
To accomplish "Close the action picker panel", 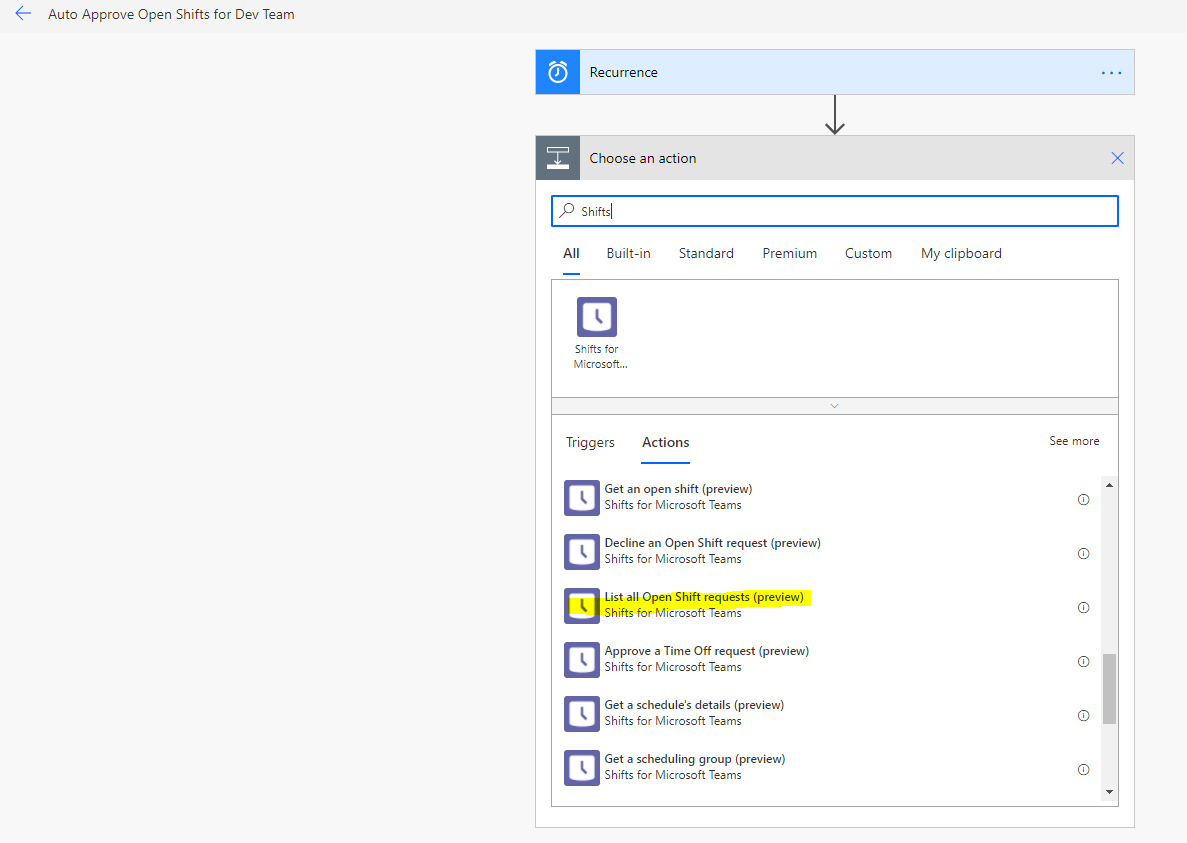I will [1117, 157].
